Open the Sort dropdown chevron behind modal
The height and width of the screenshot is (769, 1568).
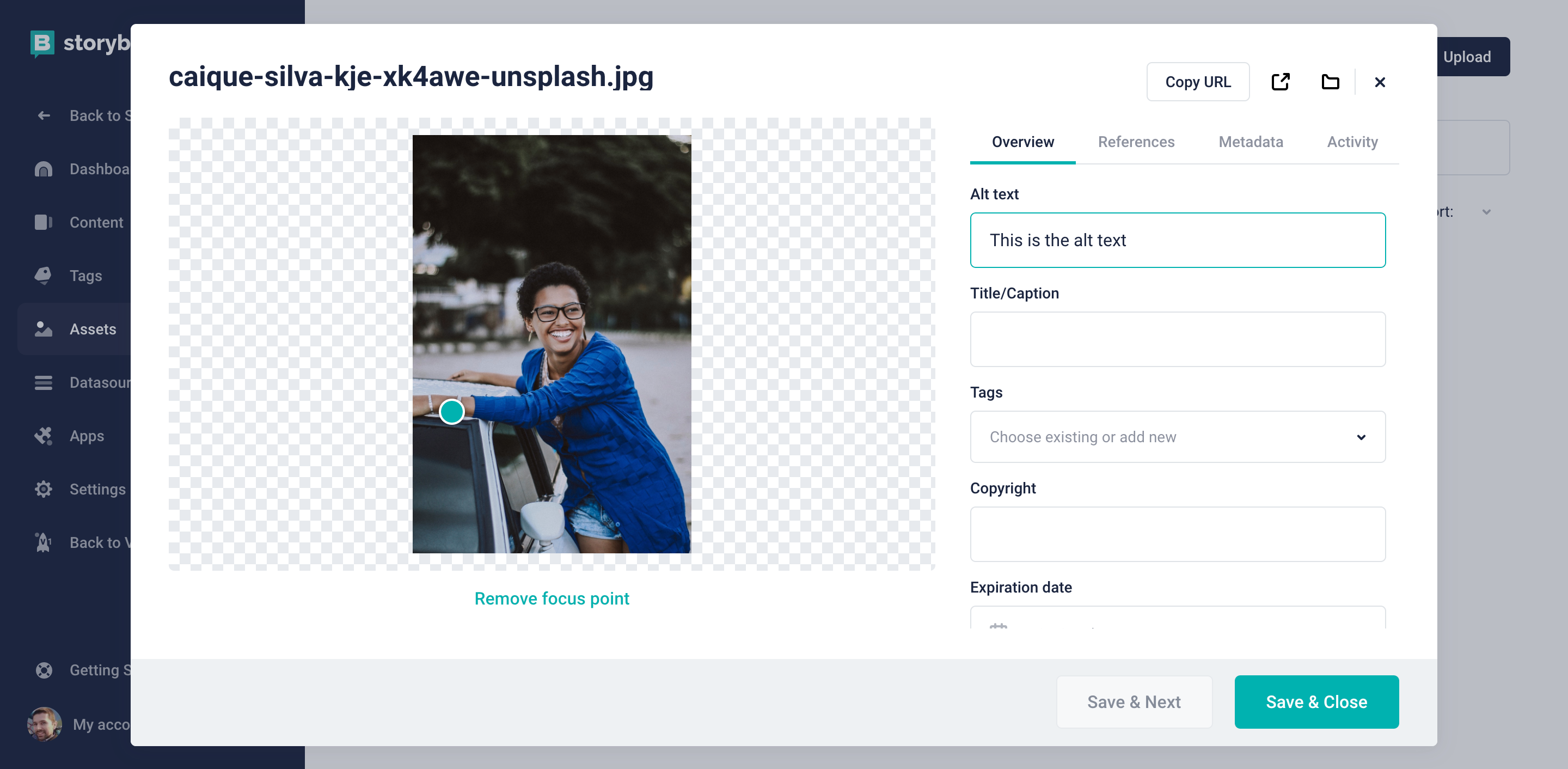coord(1486,212)
